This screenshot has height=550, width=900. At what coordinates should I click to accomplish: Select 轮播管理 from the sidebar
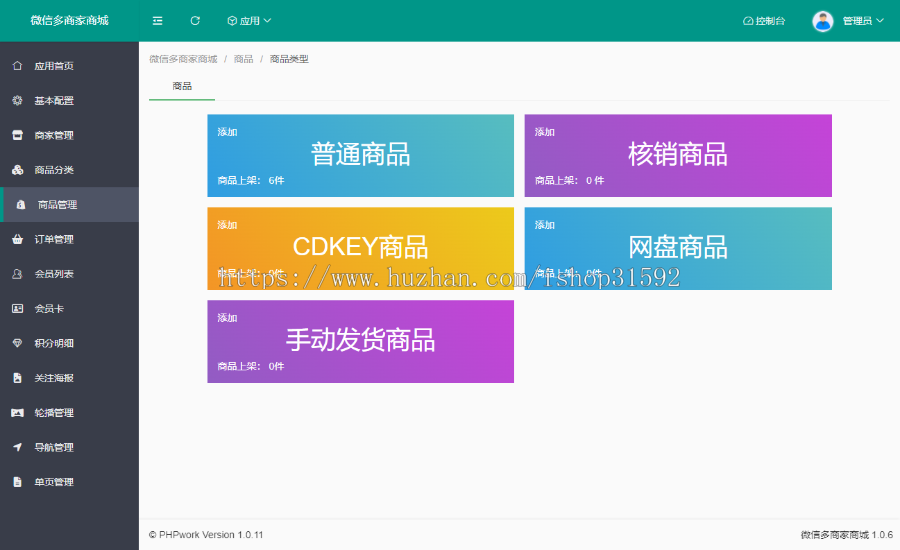54,413
